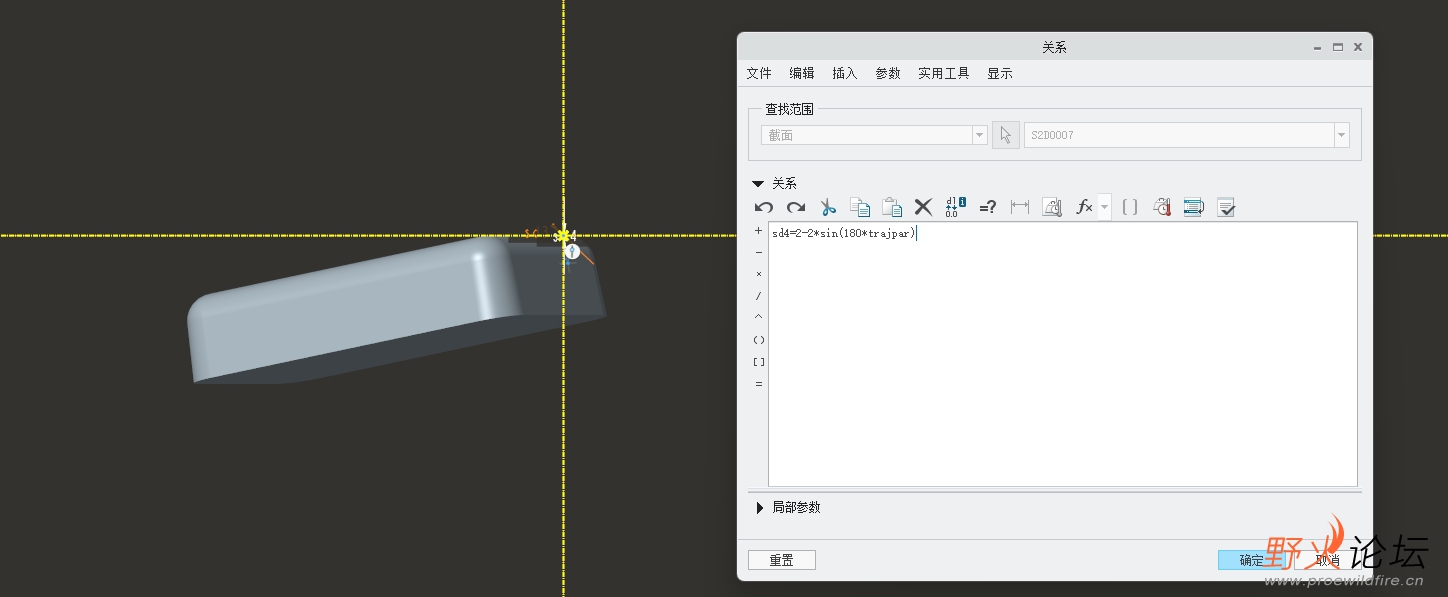Click the 重置 button

pyautogui.click(x=782, y=560)
